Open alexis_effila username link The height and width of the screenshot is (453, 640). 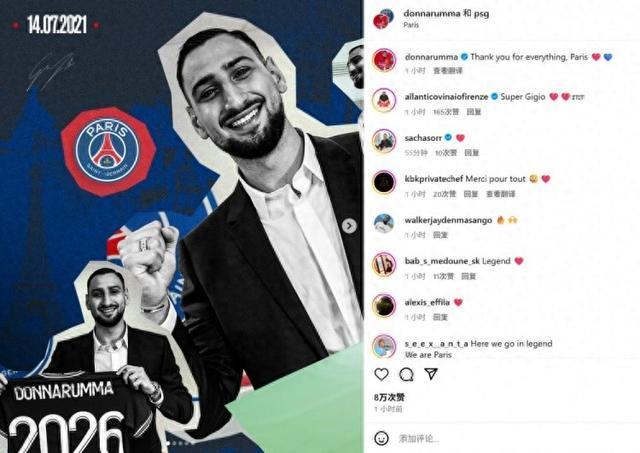[427, 302]
